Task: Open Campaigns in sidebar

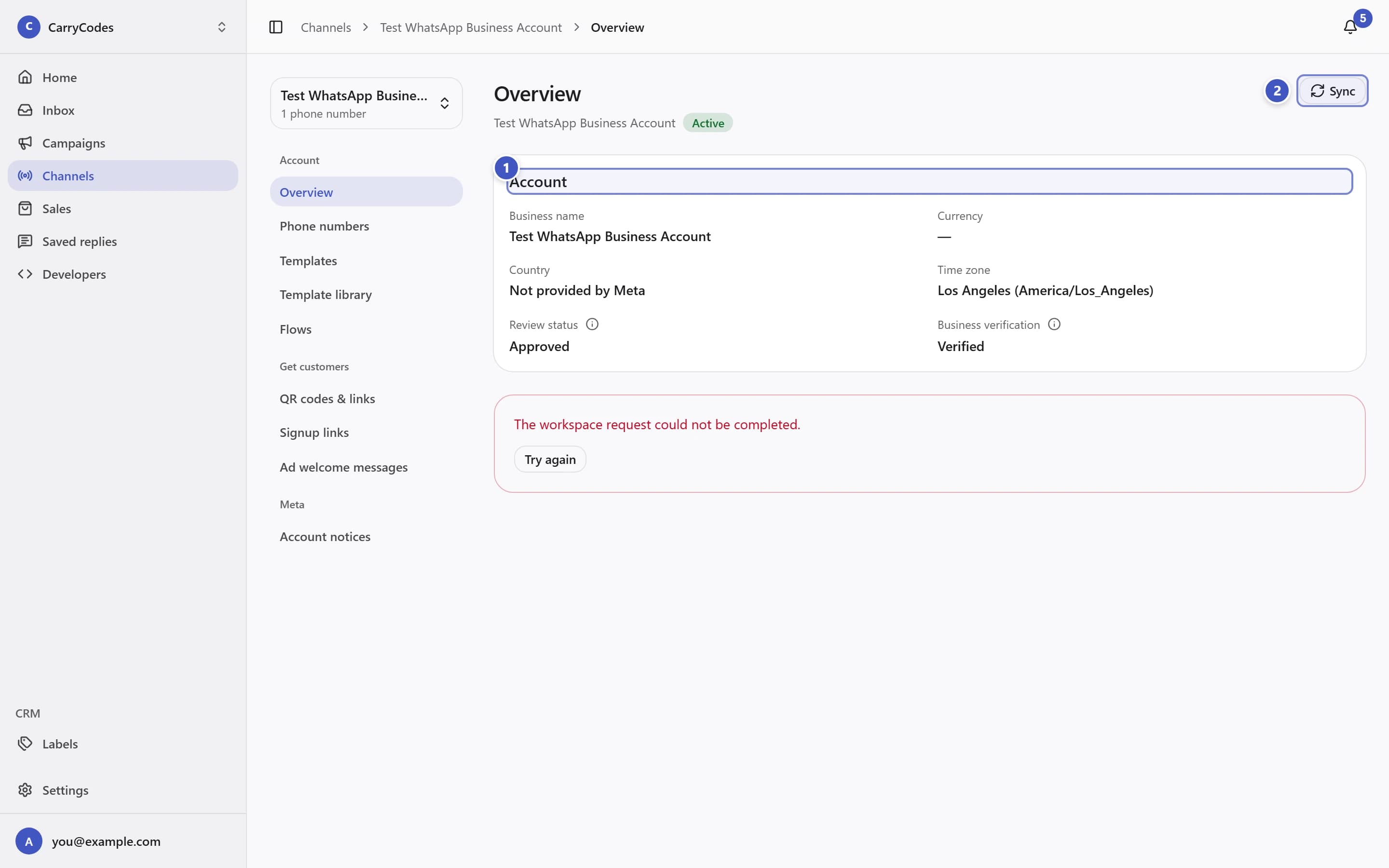Action: (123, 142)
